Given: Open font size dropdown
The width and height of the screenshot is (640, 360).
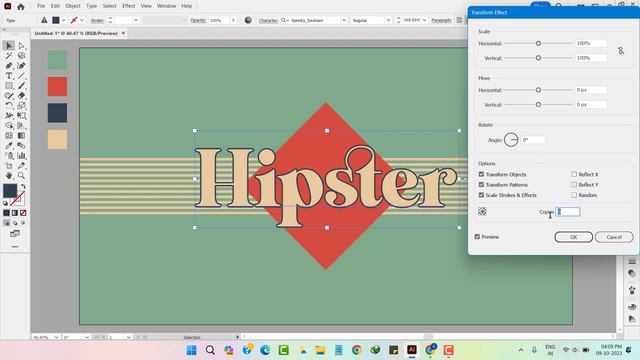Looking at the screenshot, I should (x=424, y=20).
